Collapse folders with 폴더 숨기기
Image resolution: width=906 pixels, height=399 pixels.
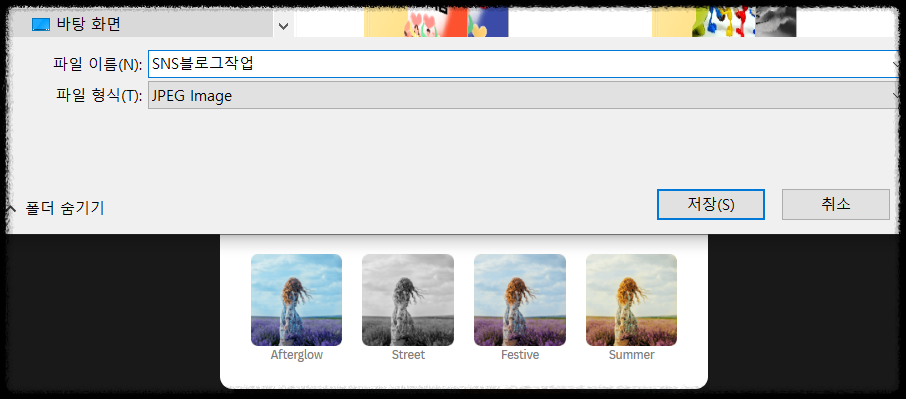click(56, 208)
